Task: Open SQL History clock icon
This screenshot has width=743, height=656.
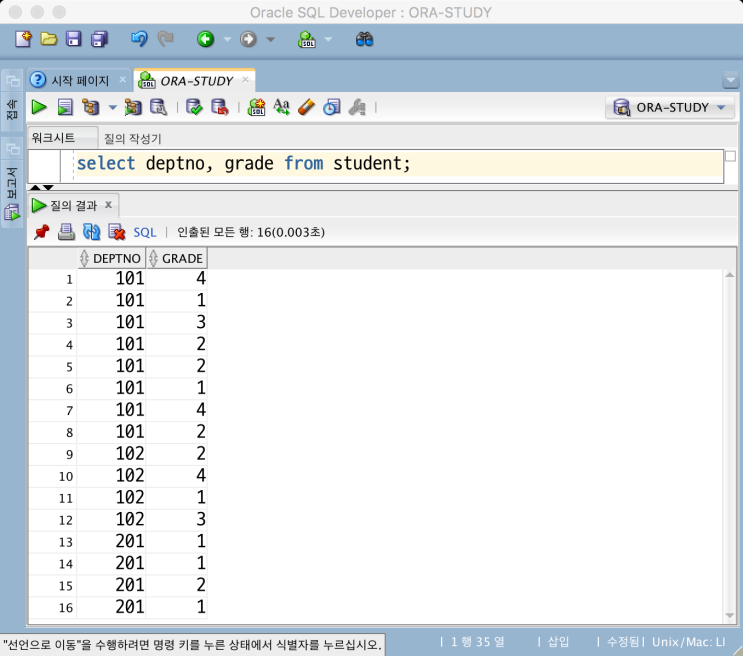Action: point(332,107)
